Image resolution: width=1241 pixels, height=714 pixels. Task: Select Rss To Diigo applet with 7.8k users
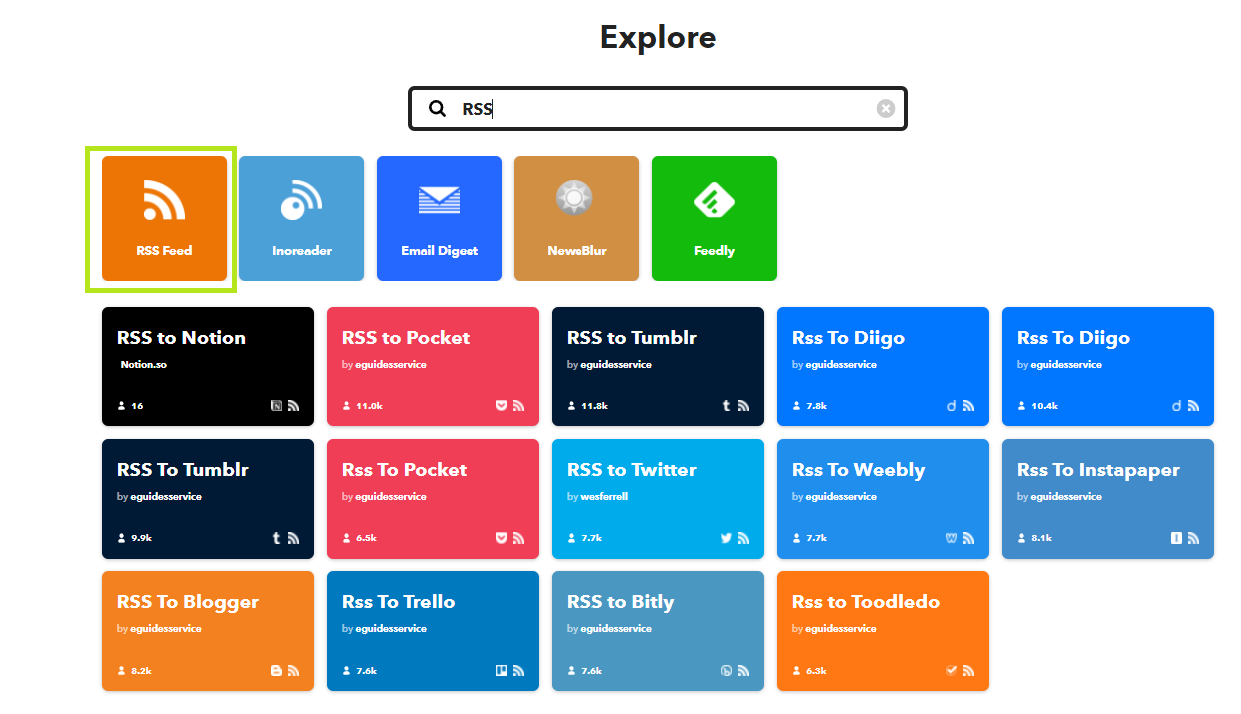(x=883, y=366)
